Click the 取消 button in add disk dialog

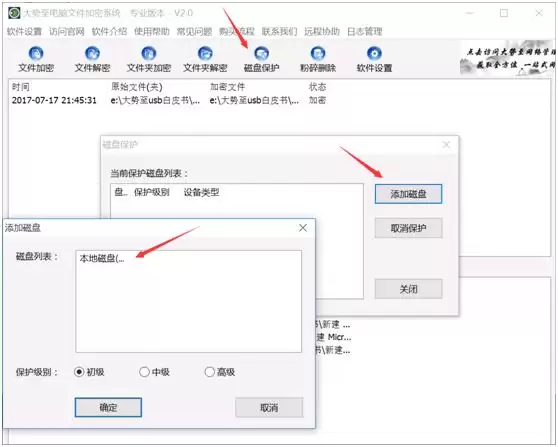[269, 407]
